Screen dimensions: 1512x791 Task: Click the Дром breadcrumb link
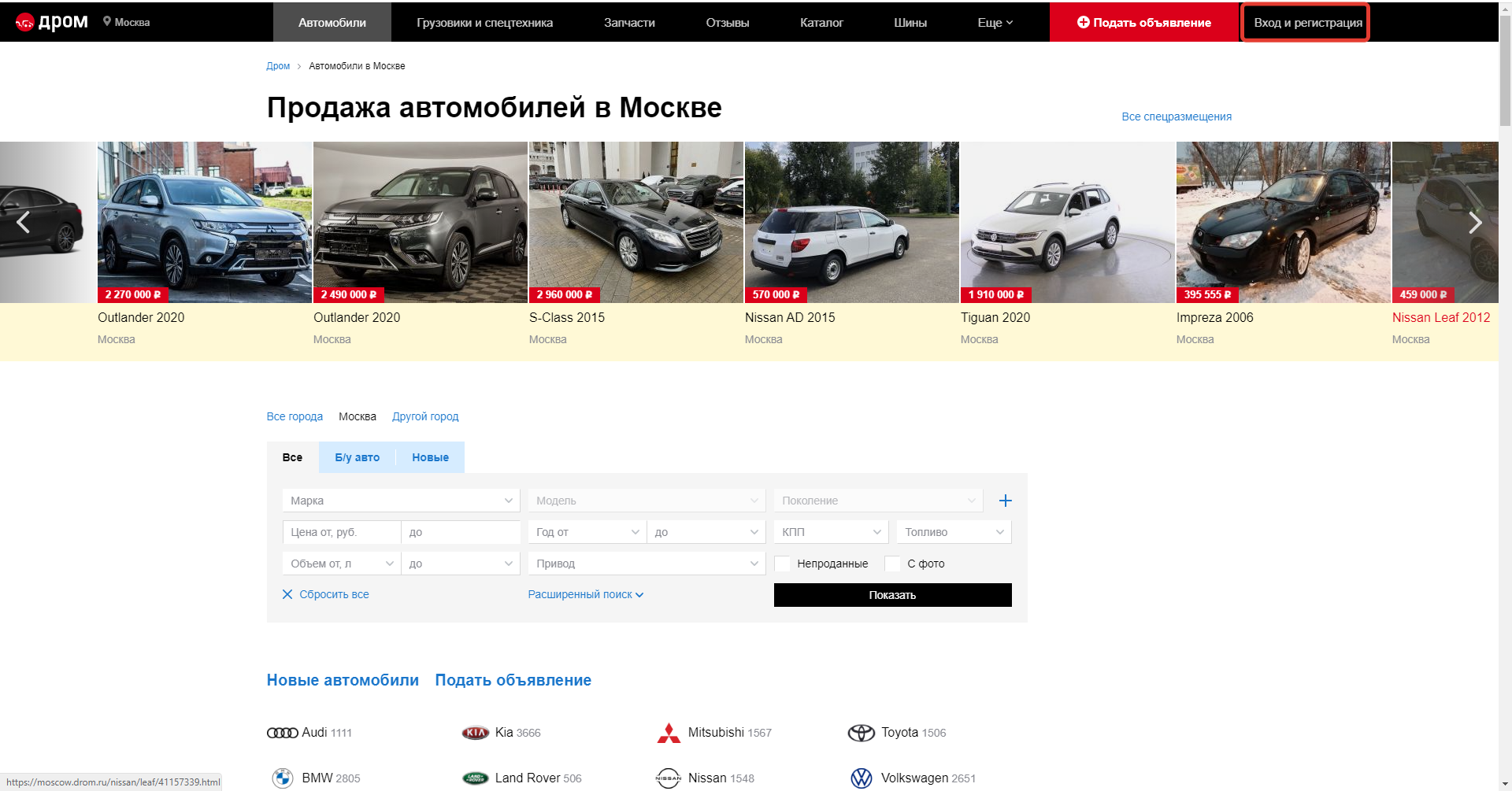tap(278, 66)
